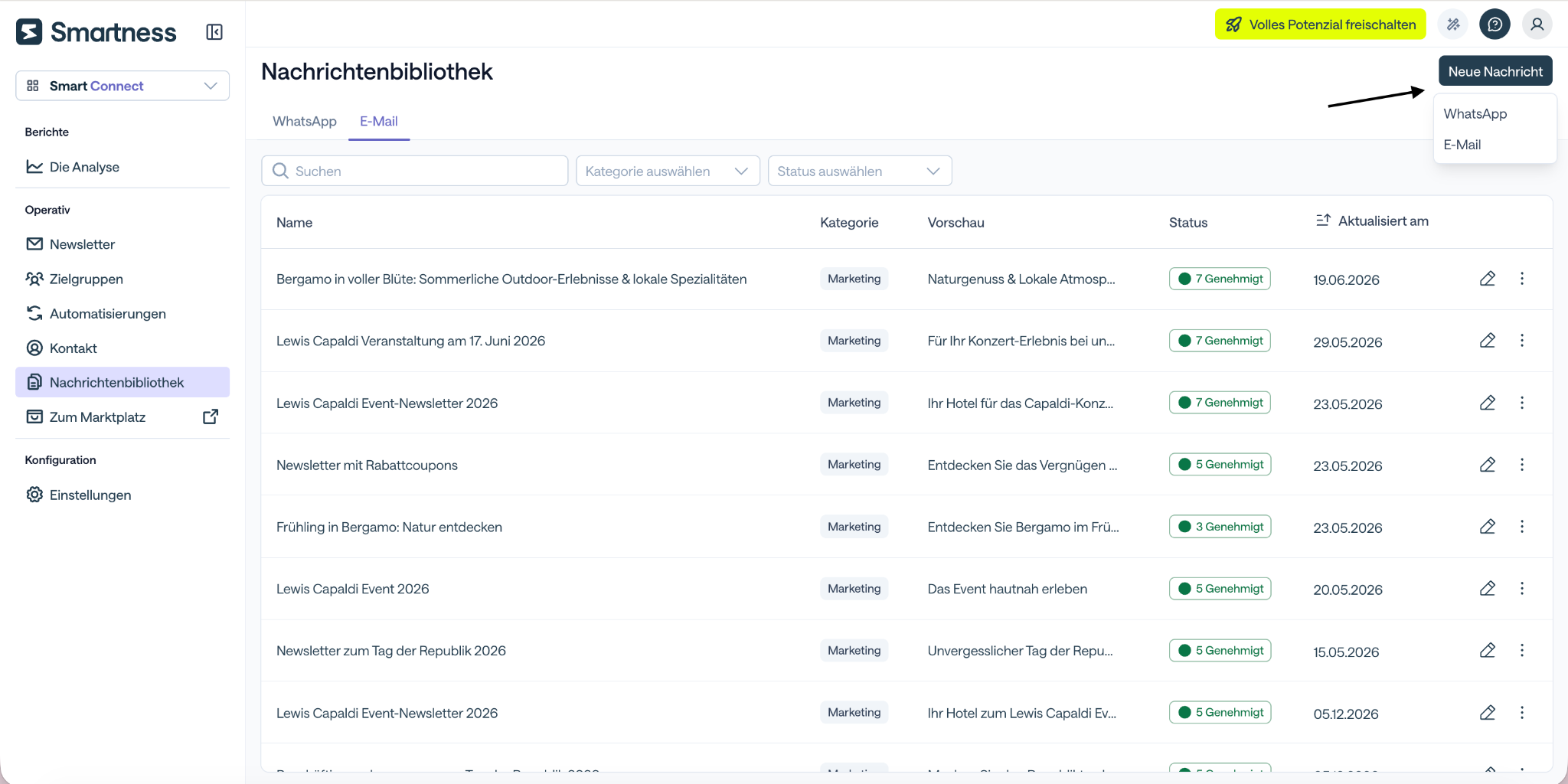Click preview 'Naturgenuss & Lokale Atmosp...'
This screenshot has height=784, width=1568.
pos(1021,279)
